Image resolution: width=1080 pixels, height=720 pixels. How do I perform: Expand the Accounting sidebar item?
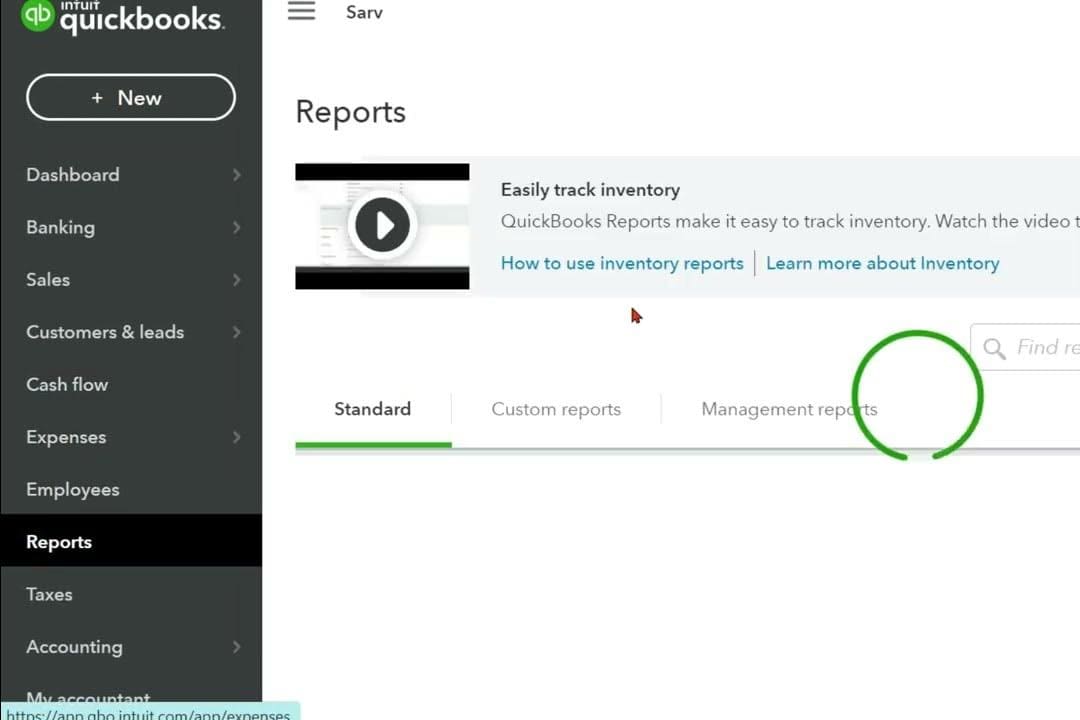point(236,647)
